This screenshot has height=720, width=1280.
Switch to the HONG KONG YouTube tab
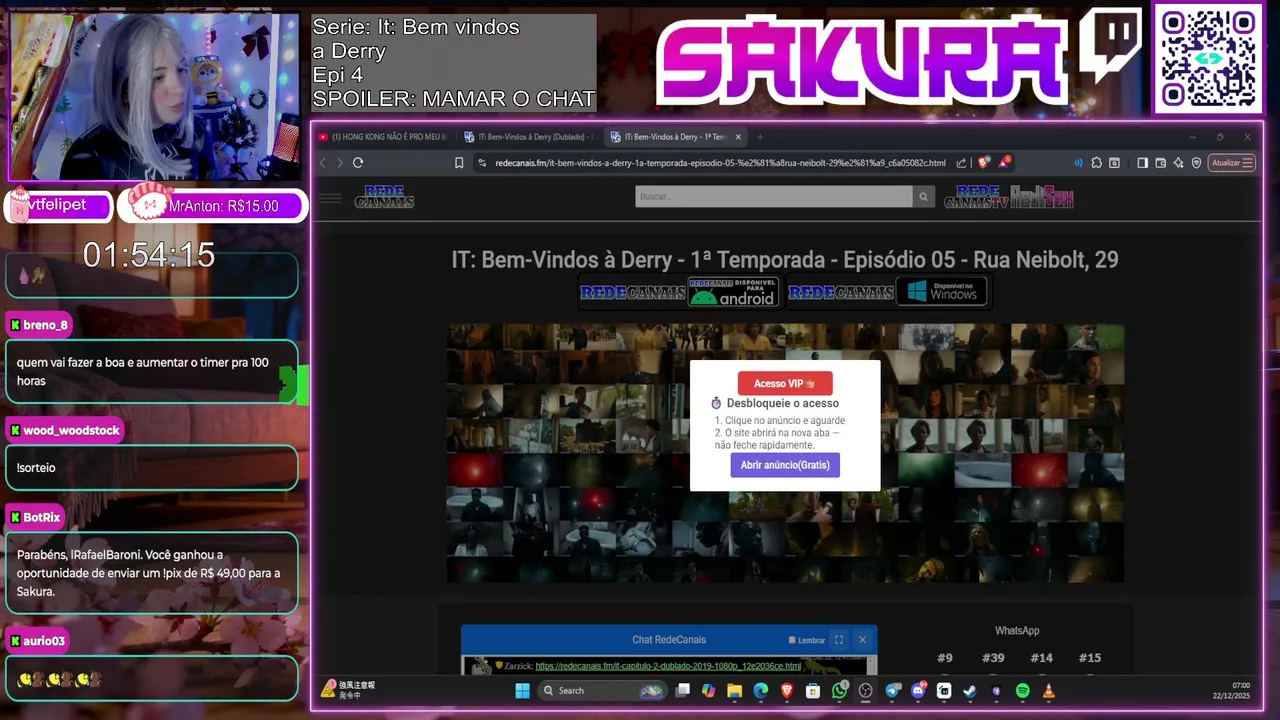coord(385,137)
